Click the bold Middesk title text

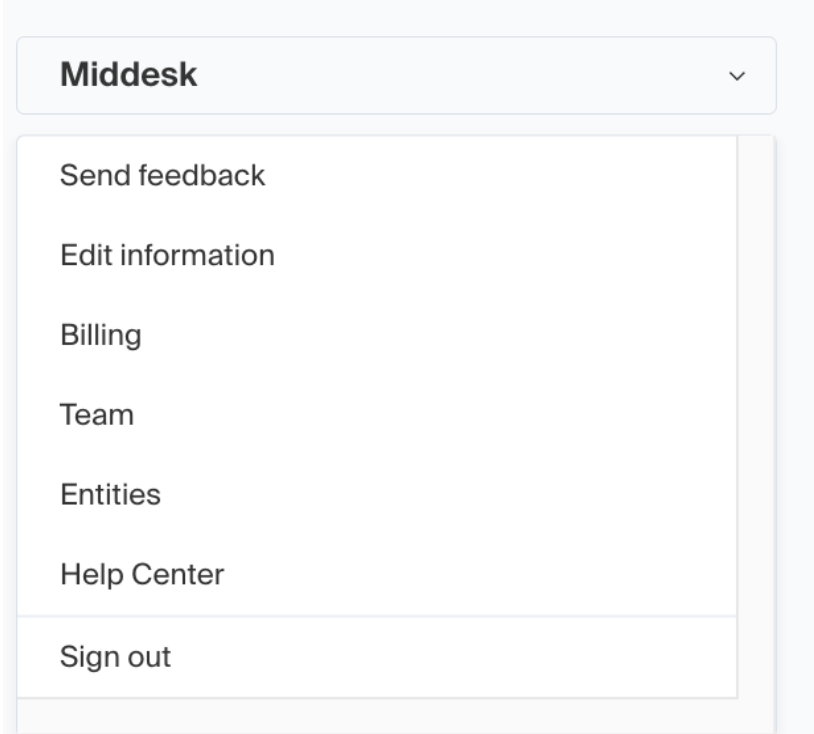tap(129, 75)
